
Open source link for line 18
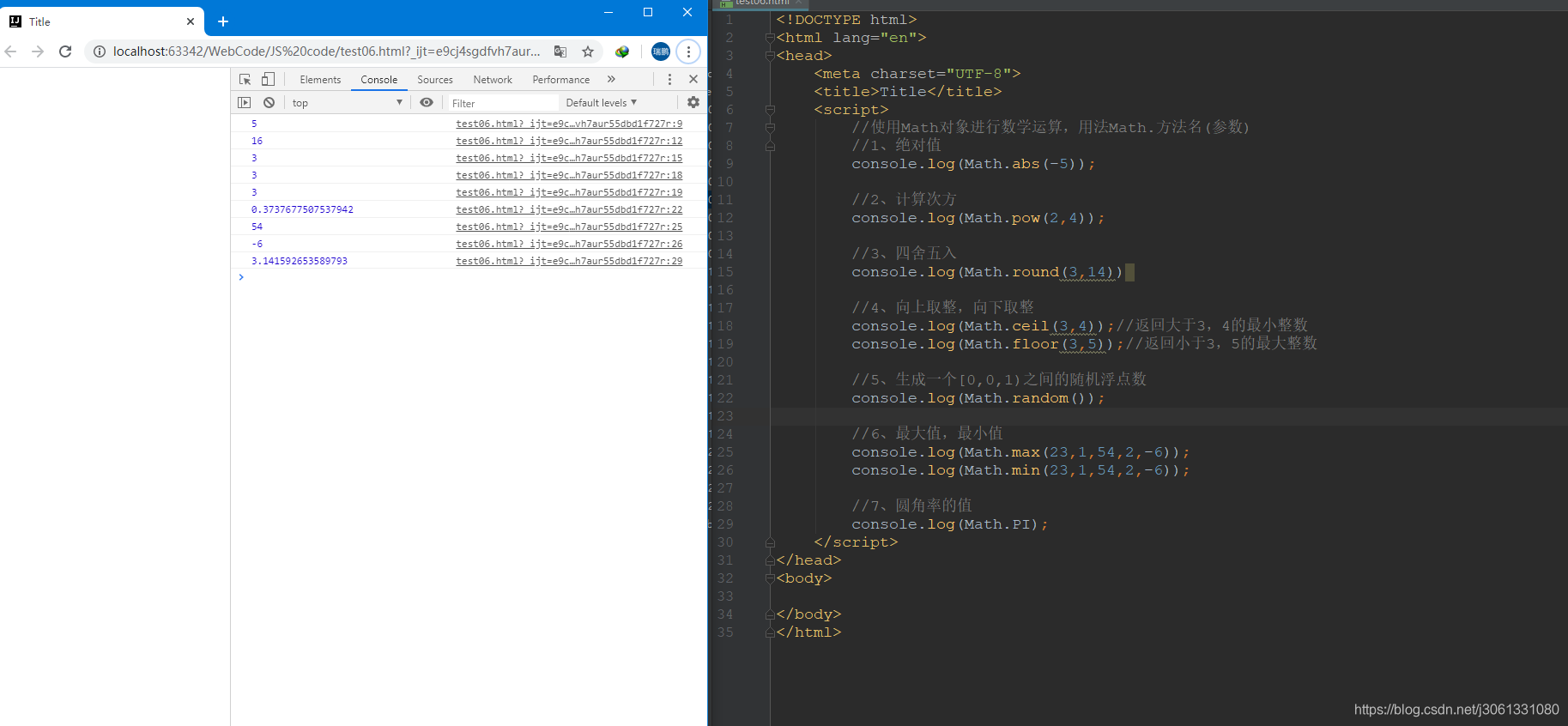(569, 175)
